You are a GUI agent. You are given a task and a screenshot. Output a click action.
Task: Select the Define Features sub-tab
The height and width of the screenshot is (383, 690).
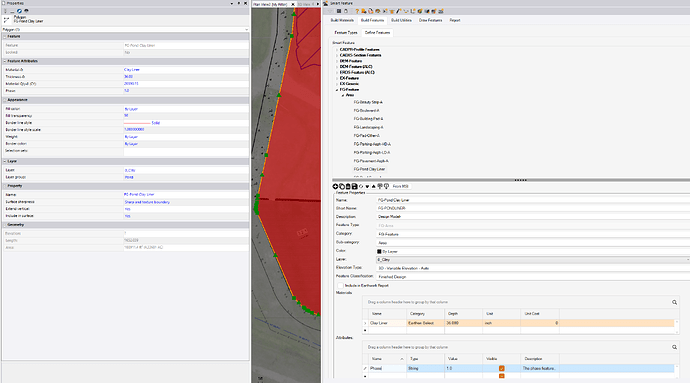[x=377, y=33]
